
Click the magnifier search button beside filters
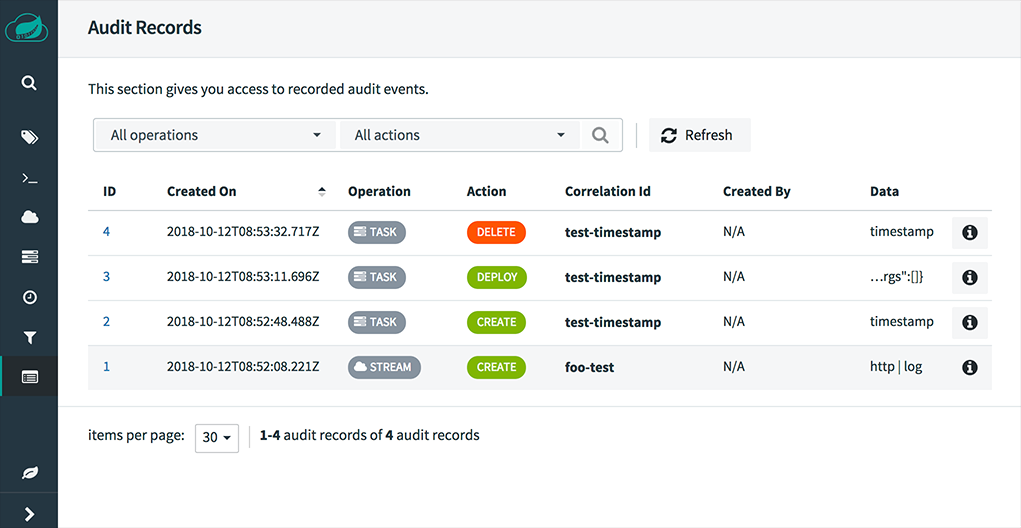600,135
